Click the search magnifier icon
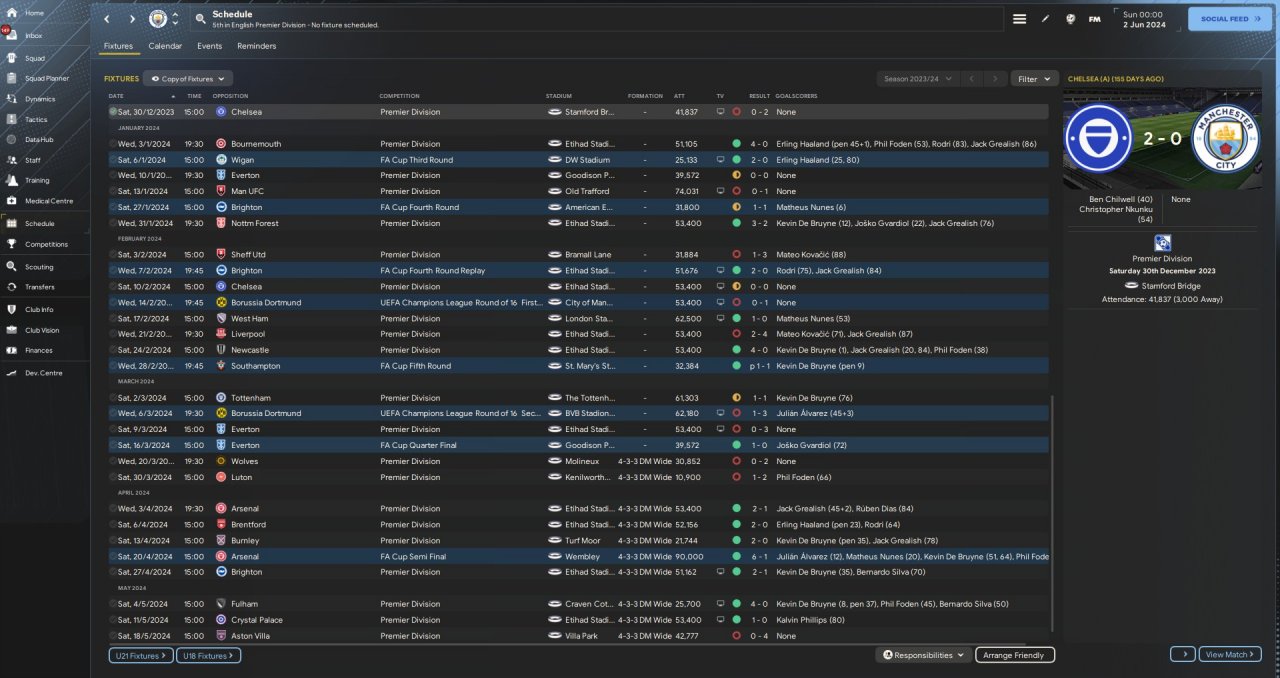 (200, 19)
